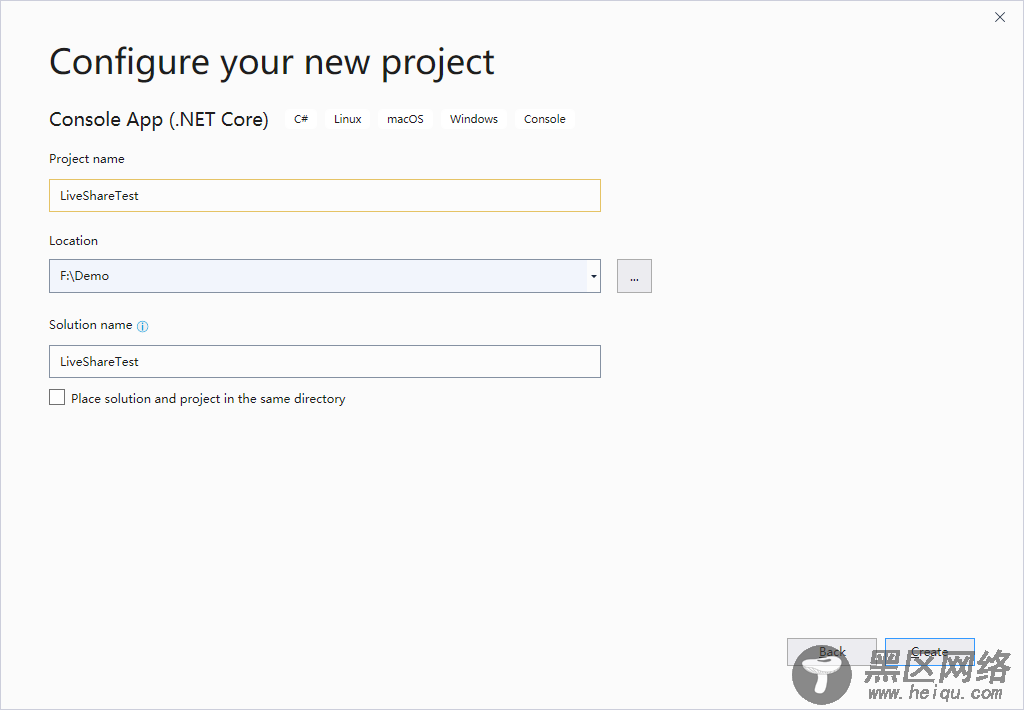Click the C# tag
Image resolution: width=1024 pixels, height=710 pixels.
pyautogui.click(x=301, y=119)
